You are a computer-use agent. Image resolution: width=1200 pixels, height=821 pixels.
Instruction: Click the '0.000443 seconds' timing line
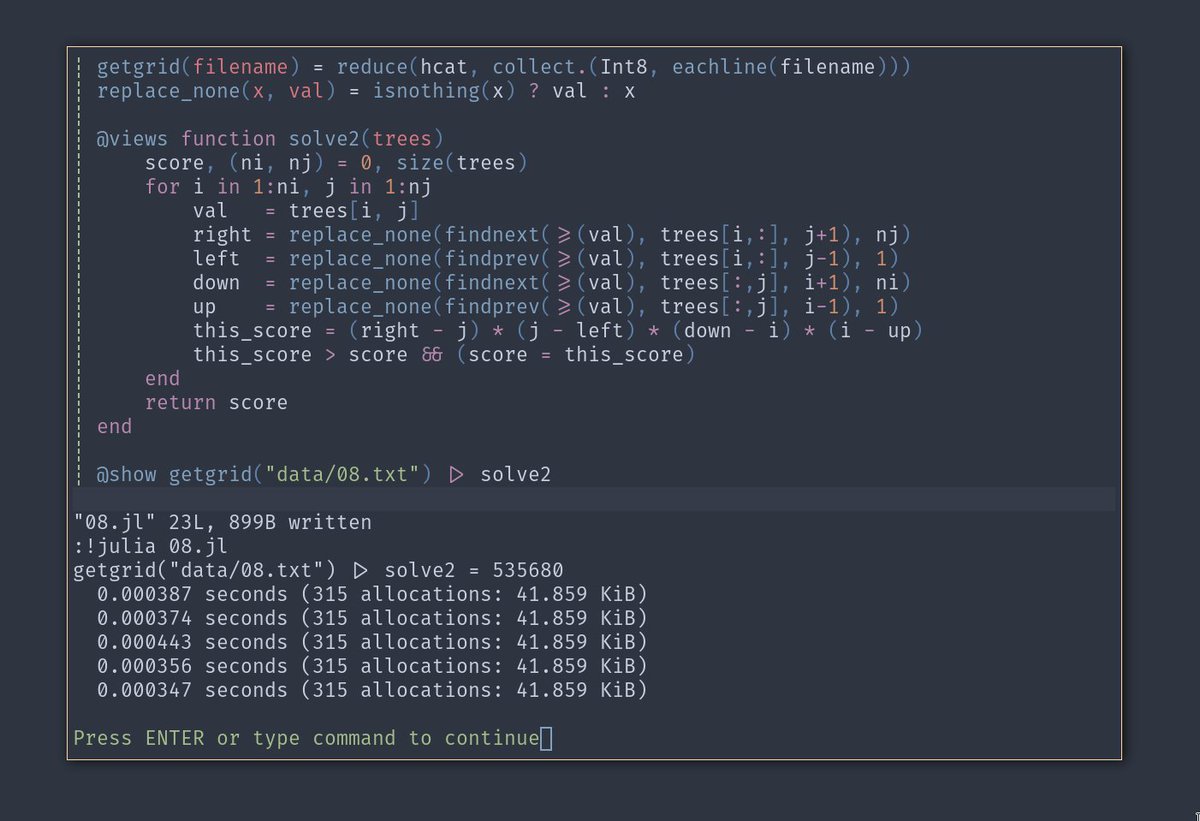[372, 642]
